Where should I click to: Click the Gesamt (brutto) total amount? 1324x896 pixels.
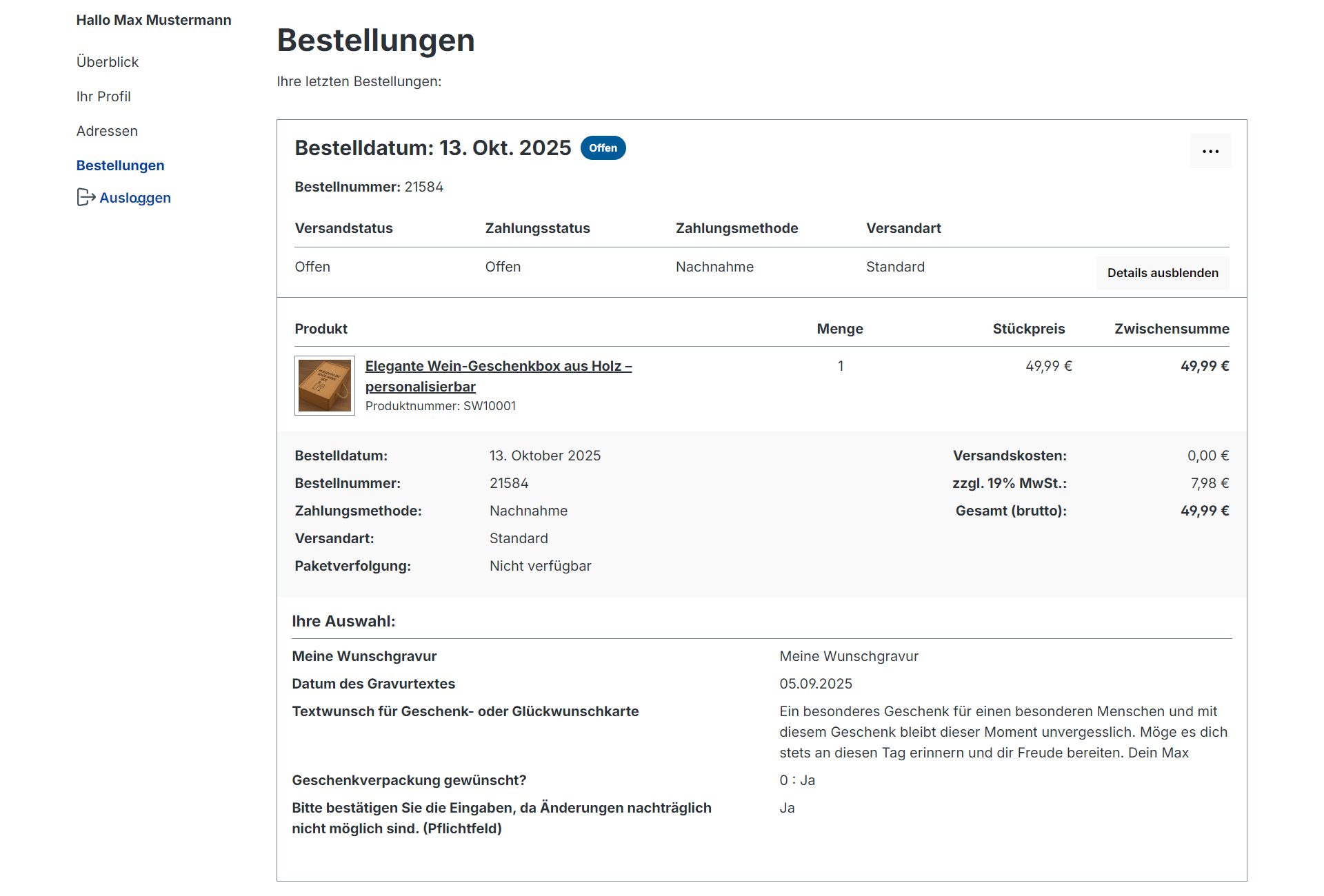tap(1204, 511)
